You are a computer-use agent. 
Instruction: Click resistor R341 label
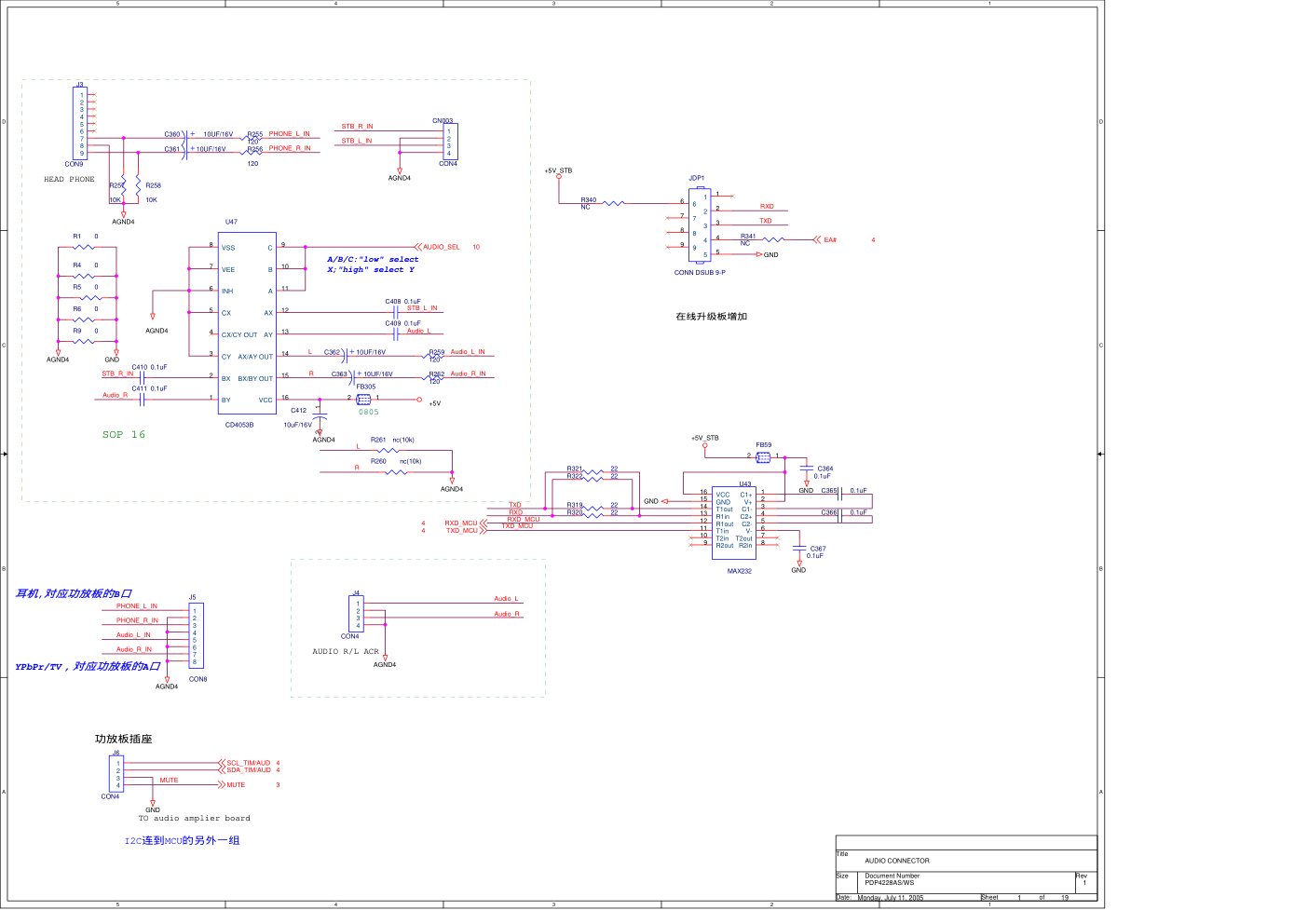pyautogui.click(x=748, y=237)
